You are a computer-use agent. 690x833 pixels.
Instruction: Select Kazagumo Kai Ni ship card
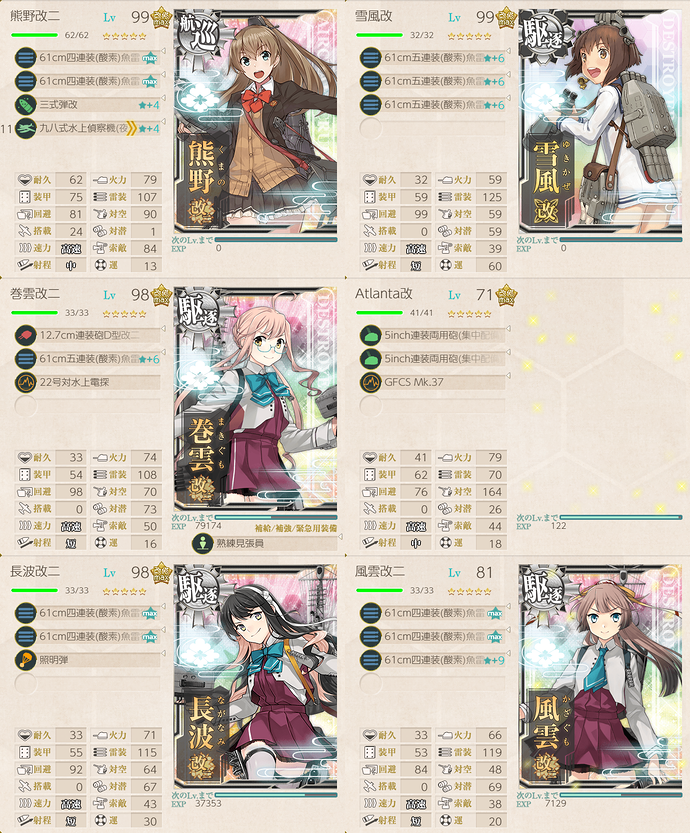point(600,677)
